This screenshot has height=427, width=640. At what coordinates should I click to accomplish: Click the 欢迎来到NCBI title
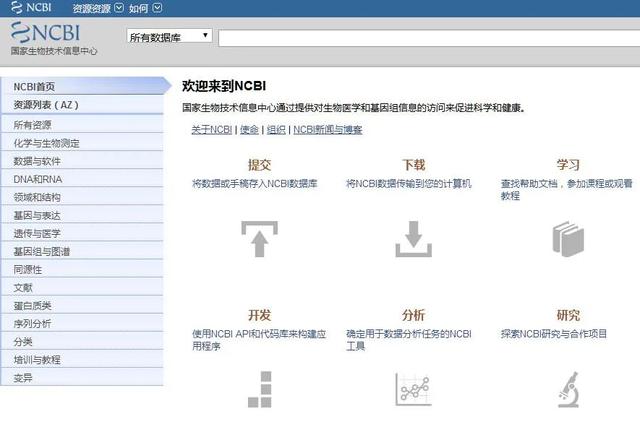pos(224,86)
